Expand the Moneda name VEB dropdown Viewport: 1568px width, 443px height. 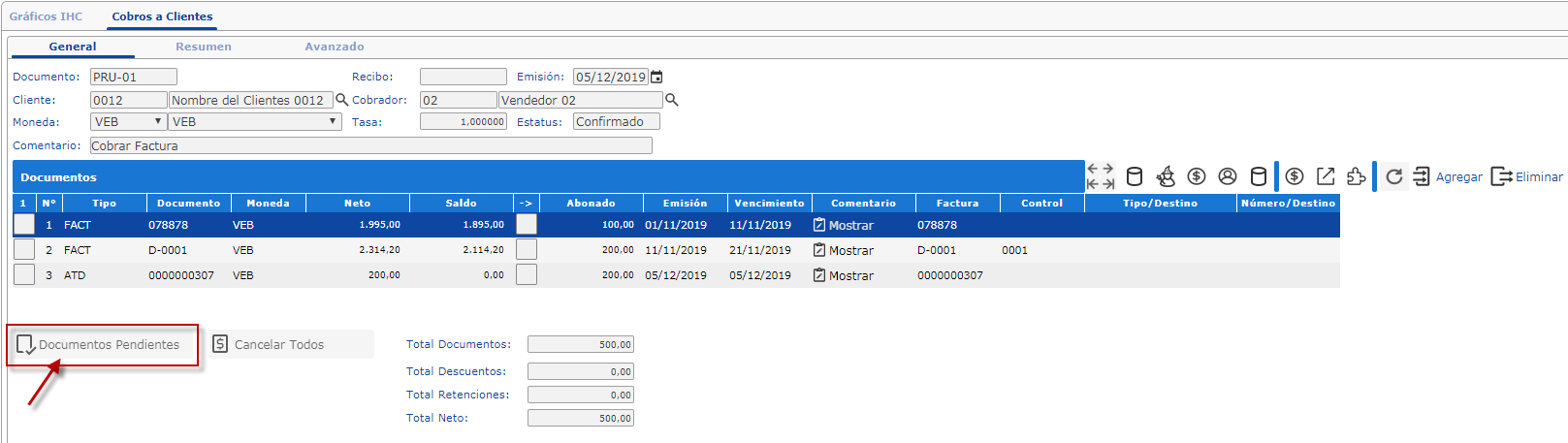coord(255,122)
